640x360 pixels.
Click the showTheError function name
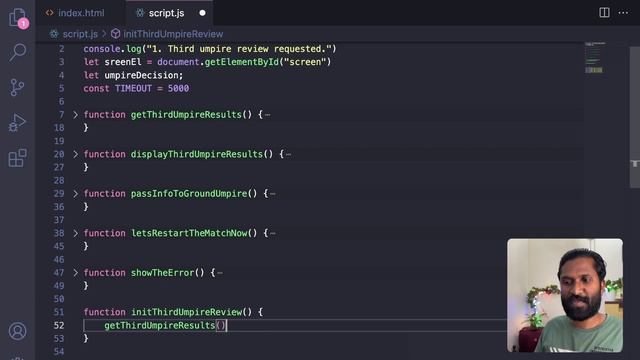(162, 273)
